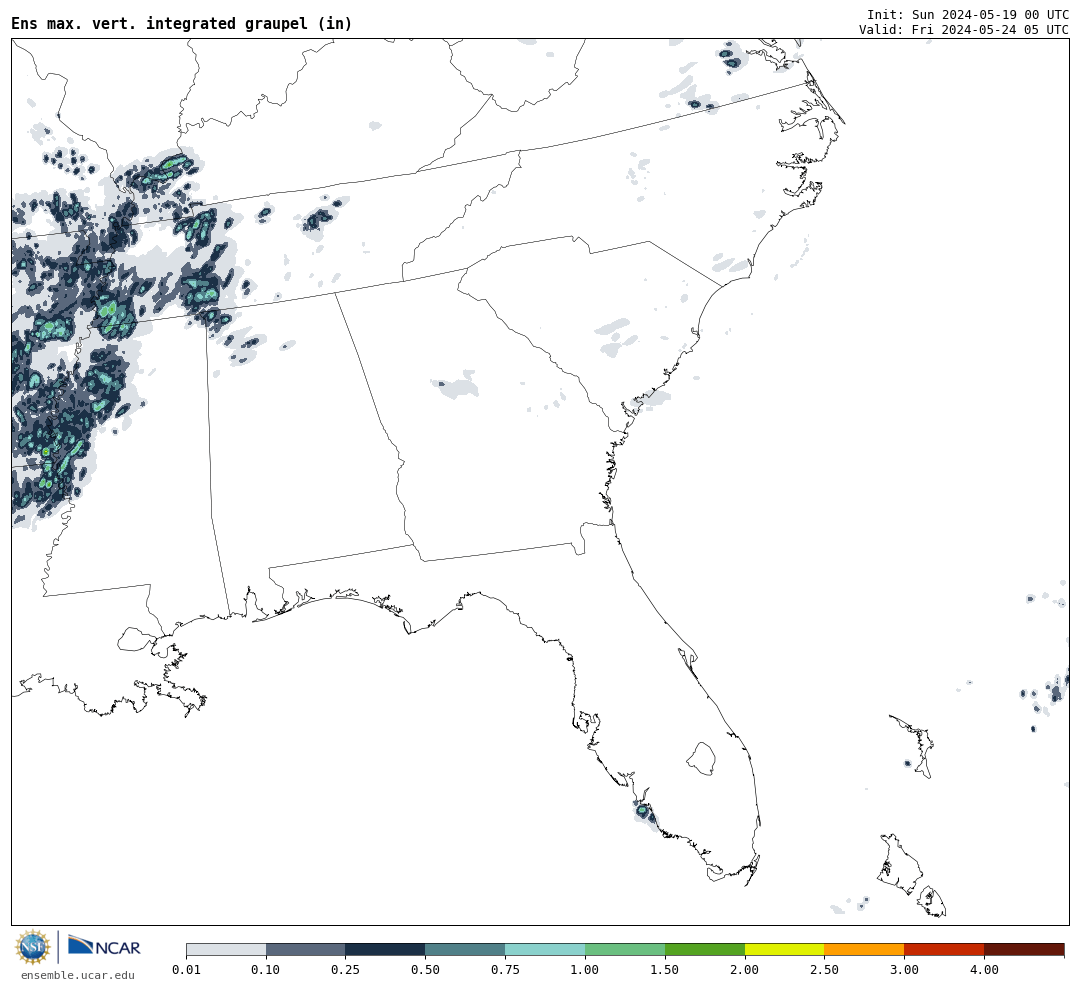1080x988 pixels.
Task: Click the yellow 2.00–2.50 legend swatch
Action: [785, 949]
